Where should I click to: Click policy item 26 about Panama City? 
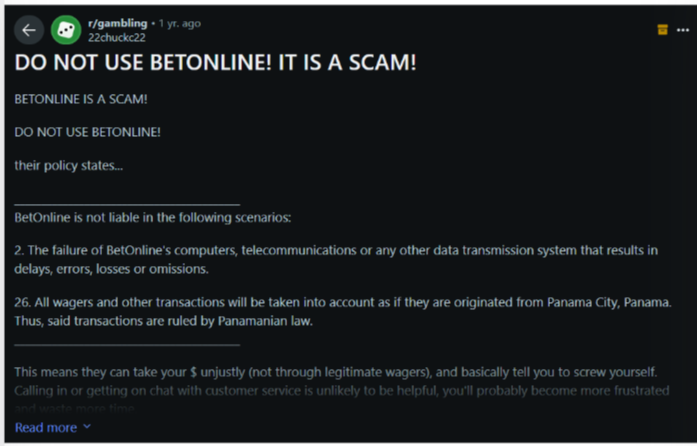pyautogui.click(x=343, y=311)
